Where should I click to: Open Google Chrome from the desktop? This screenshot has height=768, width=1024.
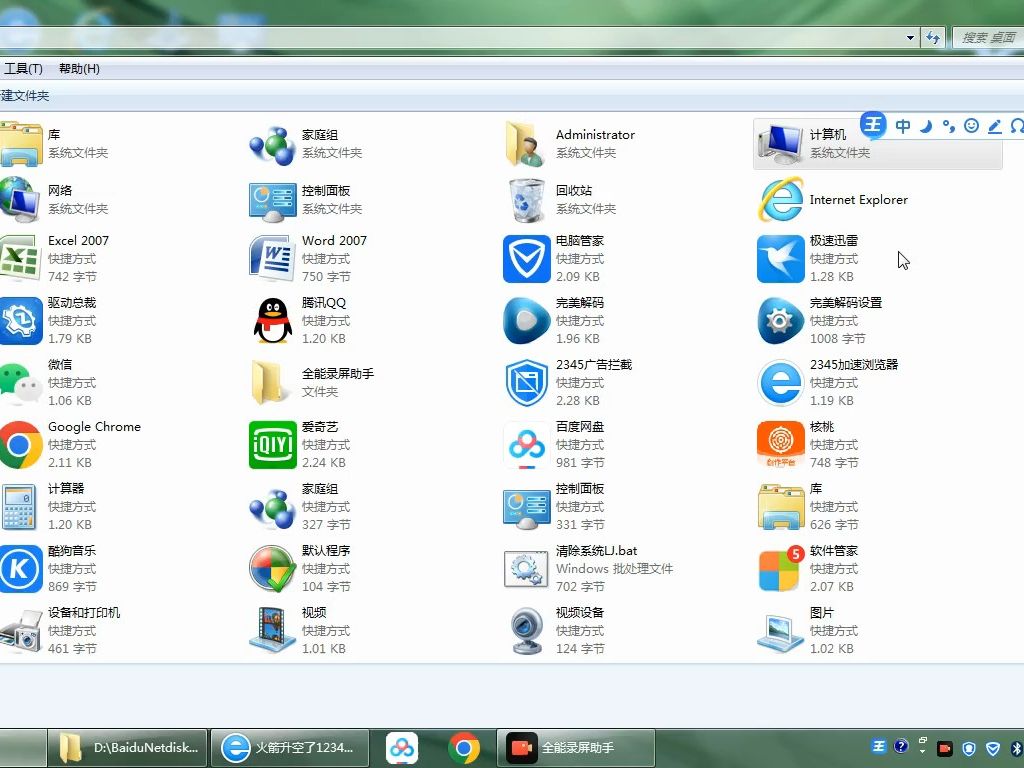21,445
